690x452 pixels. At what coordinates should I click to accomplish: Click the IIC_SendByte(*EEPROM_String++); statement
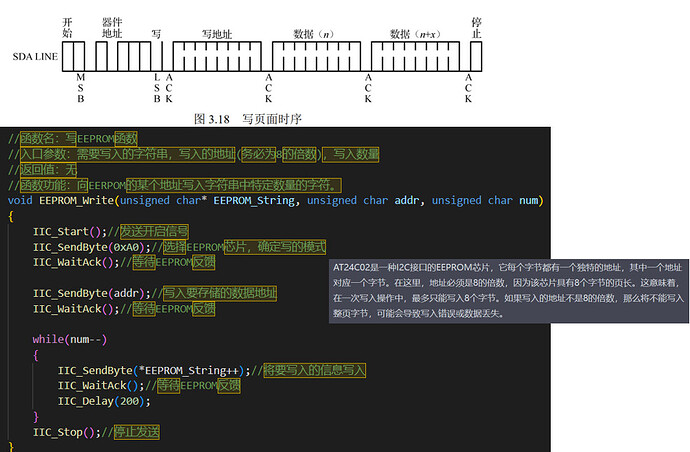pyautogui.click(x=154, y=371)
